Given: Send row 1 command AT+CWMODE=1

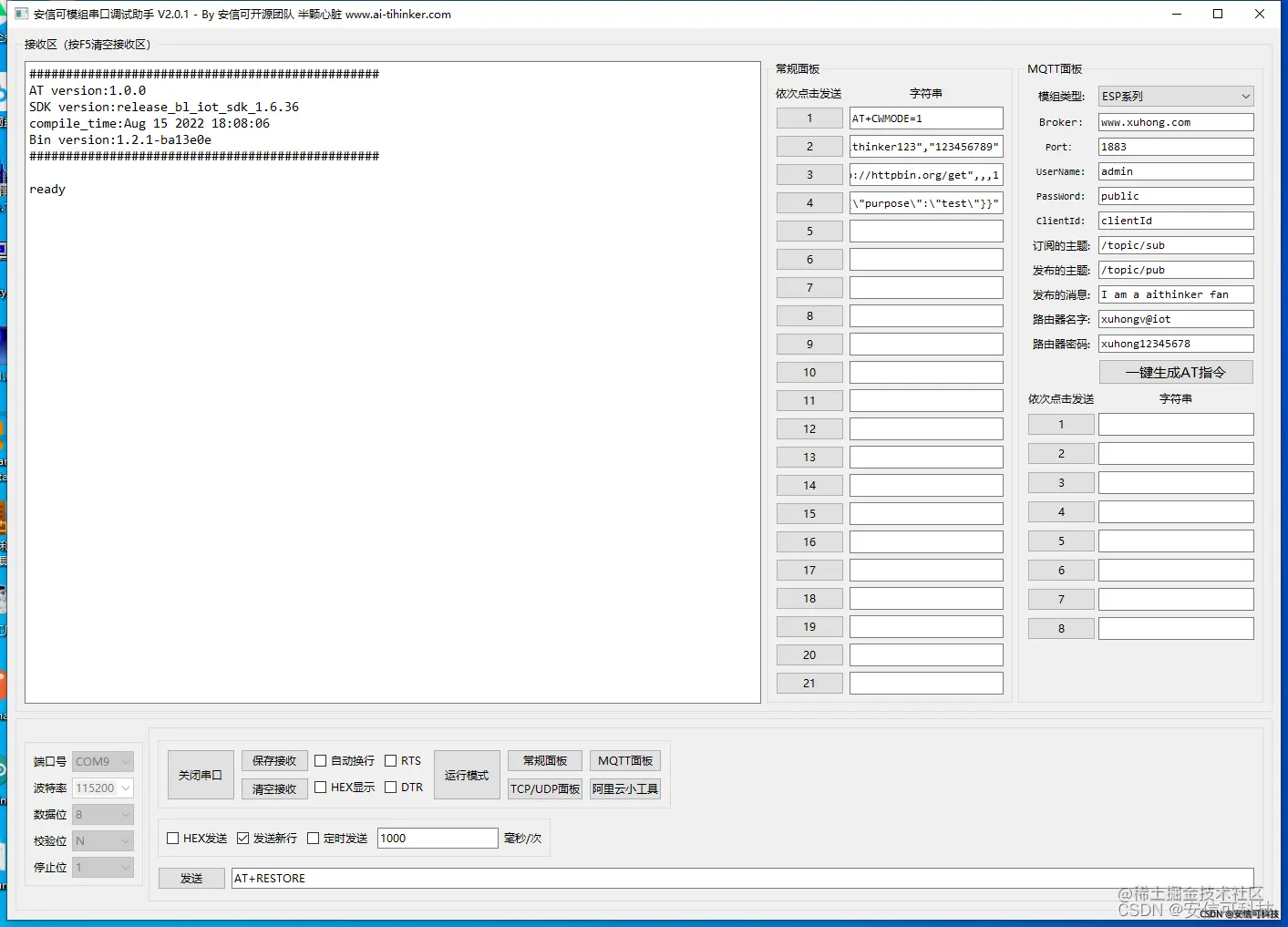Looking at the screenshot, I should point(809,118).
